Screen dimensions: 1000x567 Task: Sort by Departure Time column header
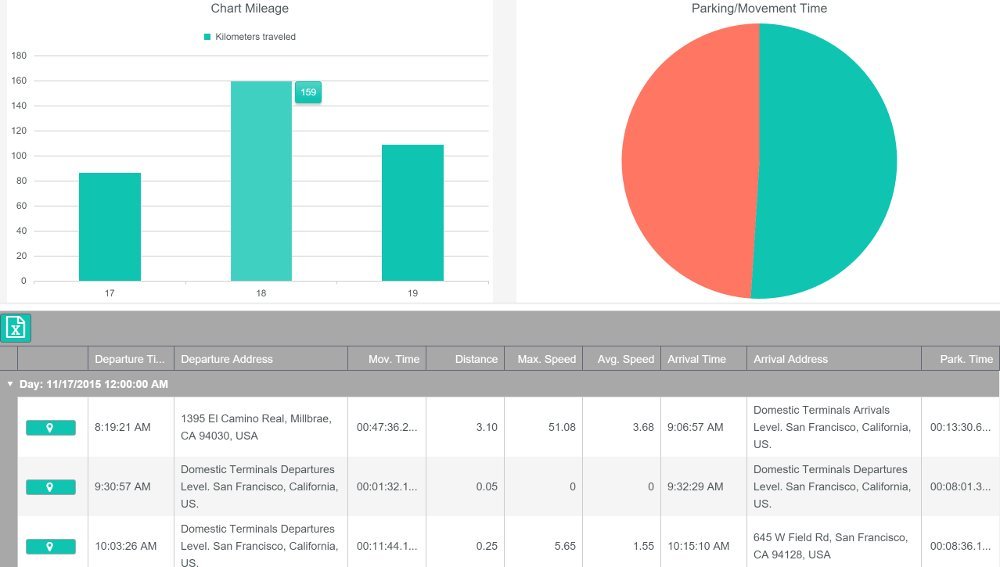pos(130,359)
